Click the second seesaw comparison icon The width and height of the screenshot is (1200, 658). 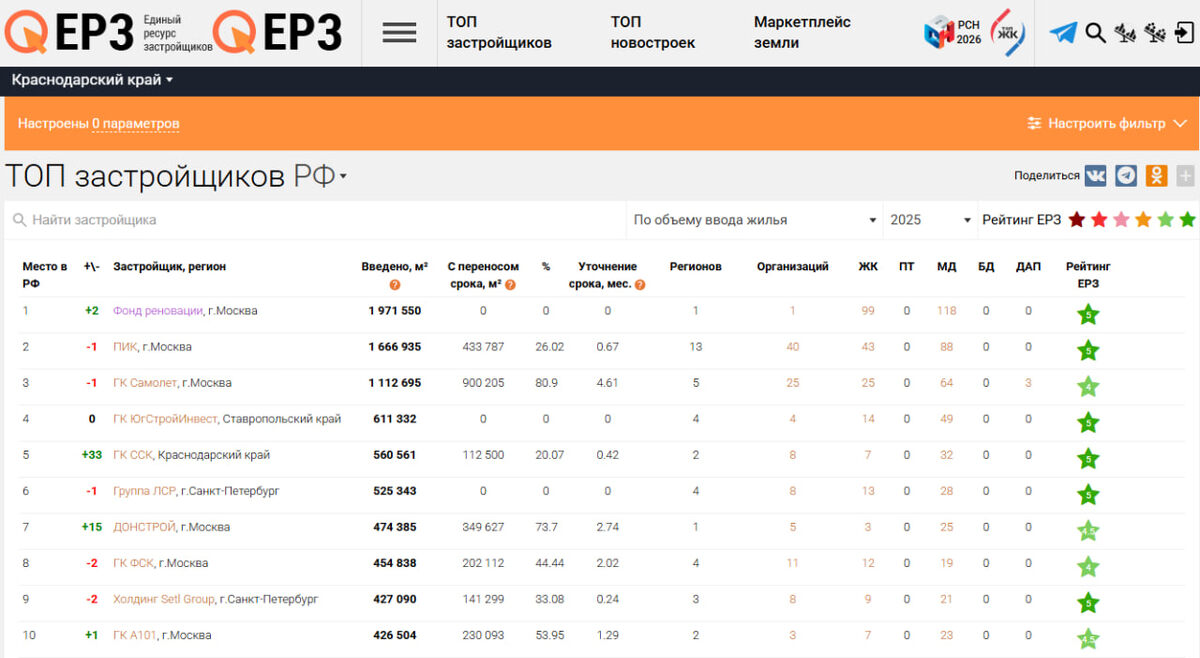point(1154,33)
